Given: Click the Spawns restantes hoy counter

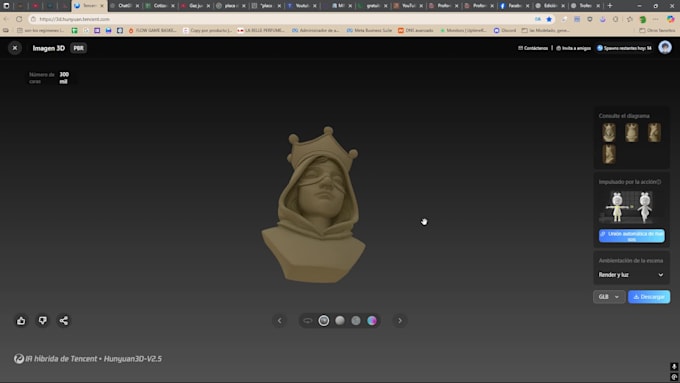Looking at the screenshot, I should pos(624,48).
